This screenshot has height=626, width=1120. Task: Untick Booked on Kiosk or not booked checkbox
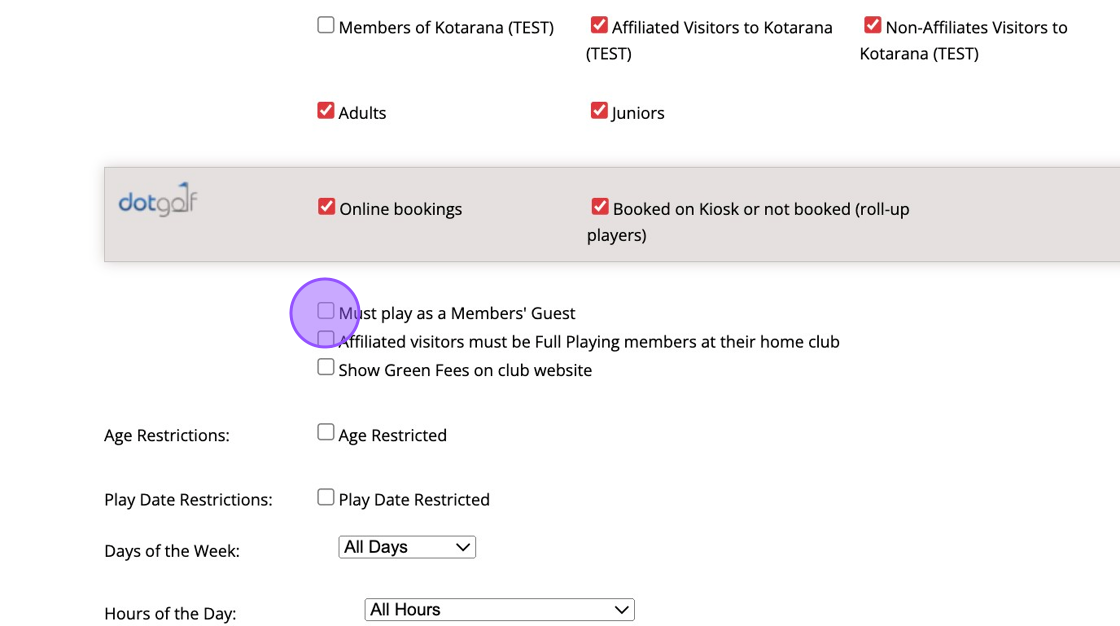point(600,207)
